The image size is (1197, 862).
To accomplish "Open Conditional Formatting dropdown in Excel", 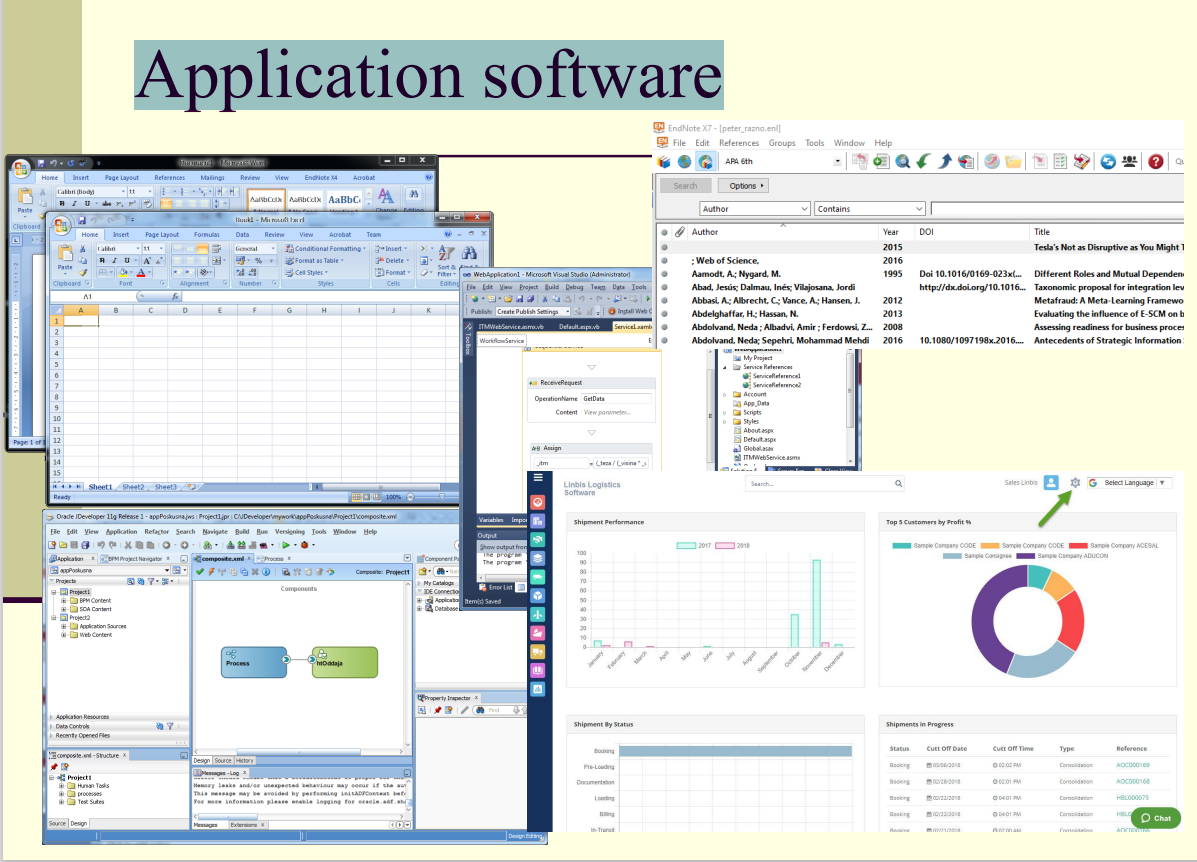I will (326, 248).
